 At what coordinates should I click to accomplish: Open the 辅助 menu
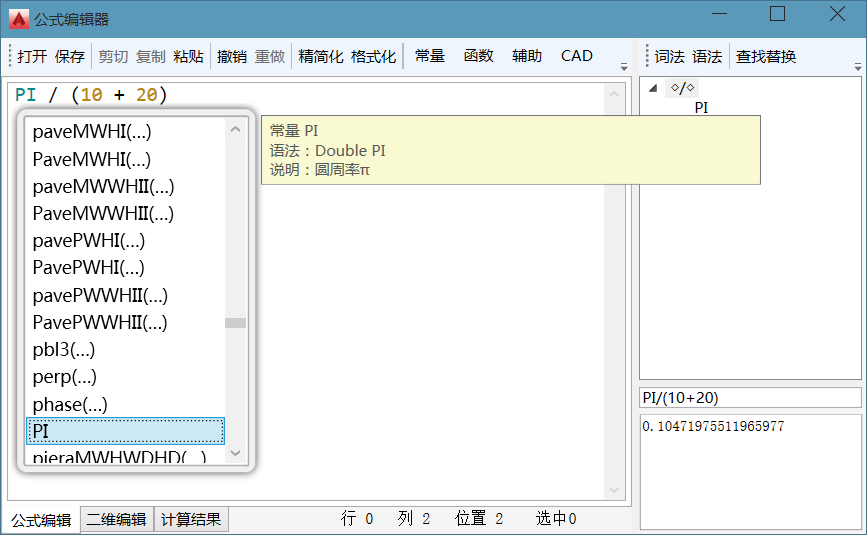click(x=527, y=56)
